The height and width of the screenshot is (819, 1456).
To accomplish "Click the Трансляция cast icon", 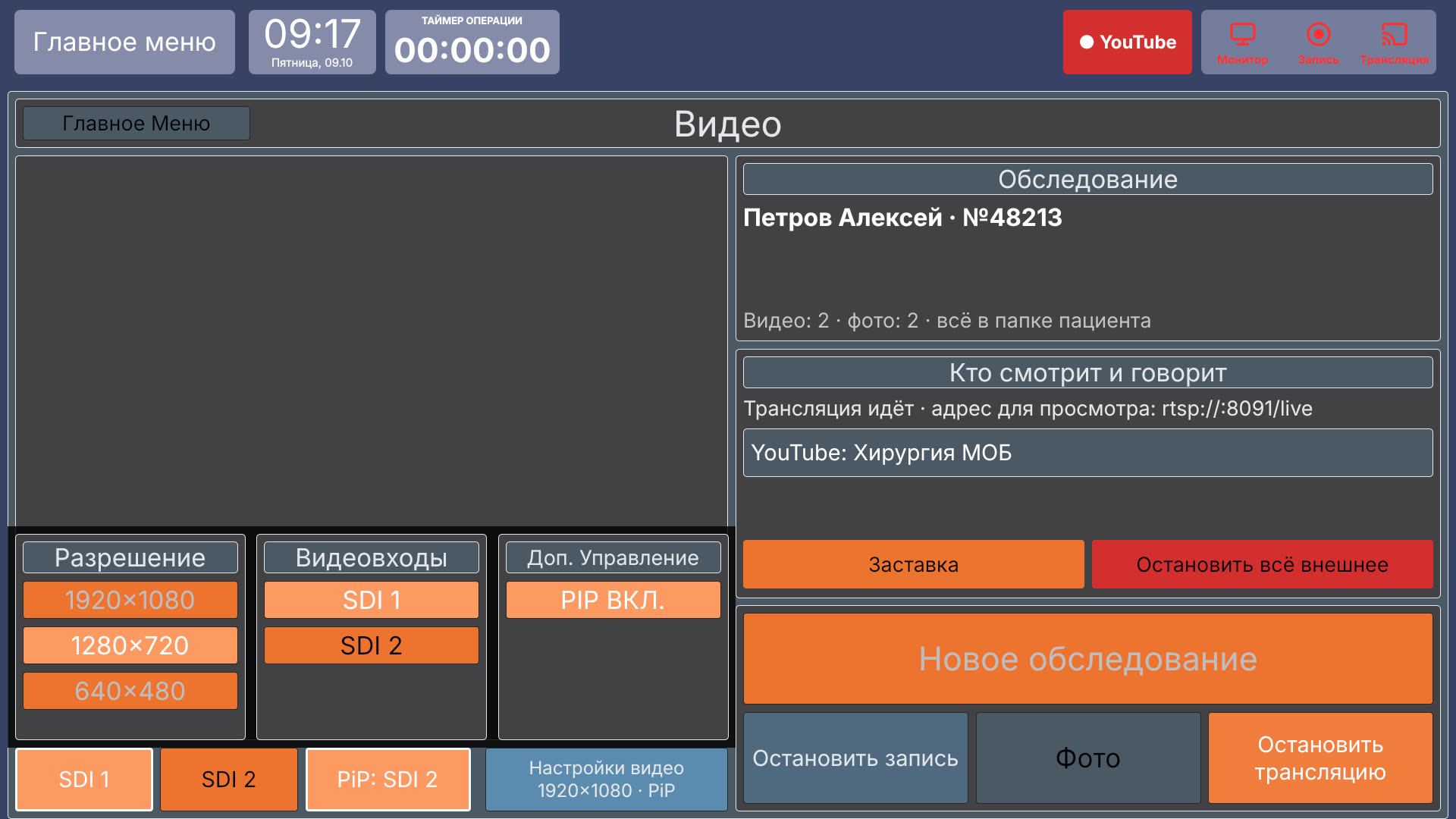I will pyautogui.click(x=1394, y=42).
